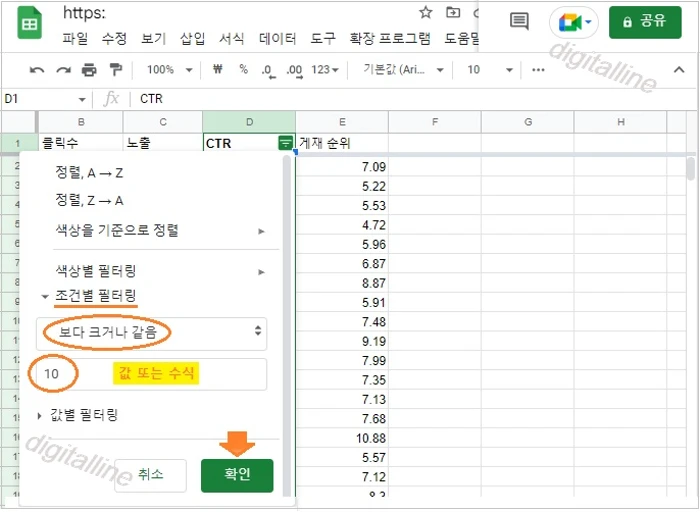This screenshot has width=700, height=512.
Task: Select row 1 header number
Action: tap(18, 143)
